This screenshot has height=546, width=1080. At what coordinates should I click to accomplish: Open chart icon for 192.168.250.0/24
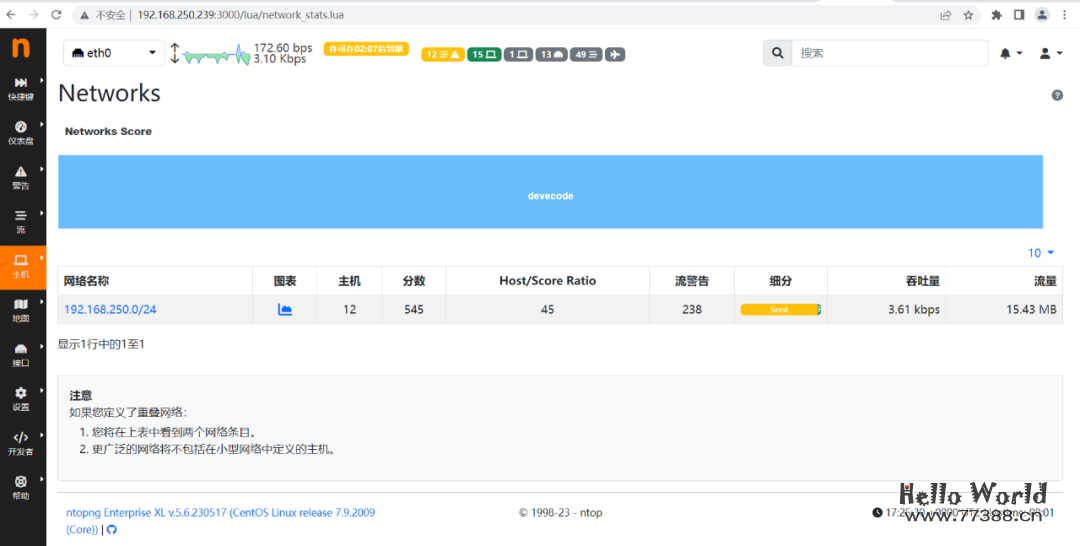[x=285, y=310]
